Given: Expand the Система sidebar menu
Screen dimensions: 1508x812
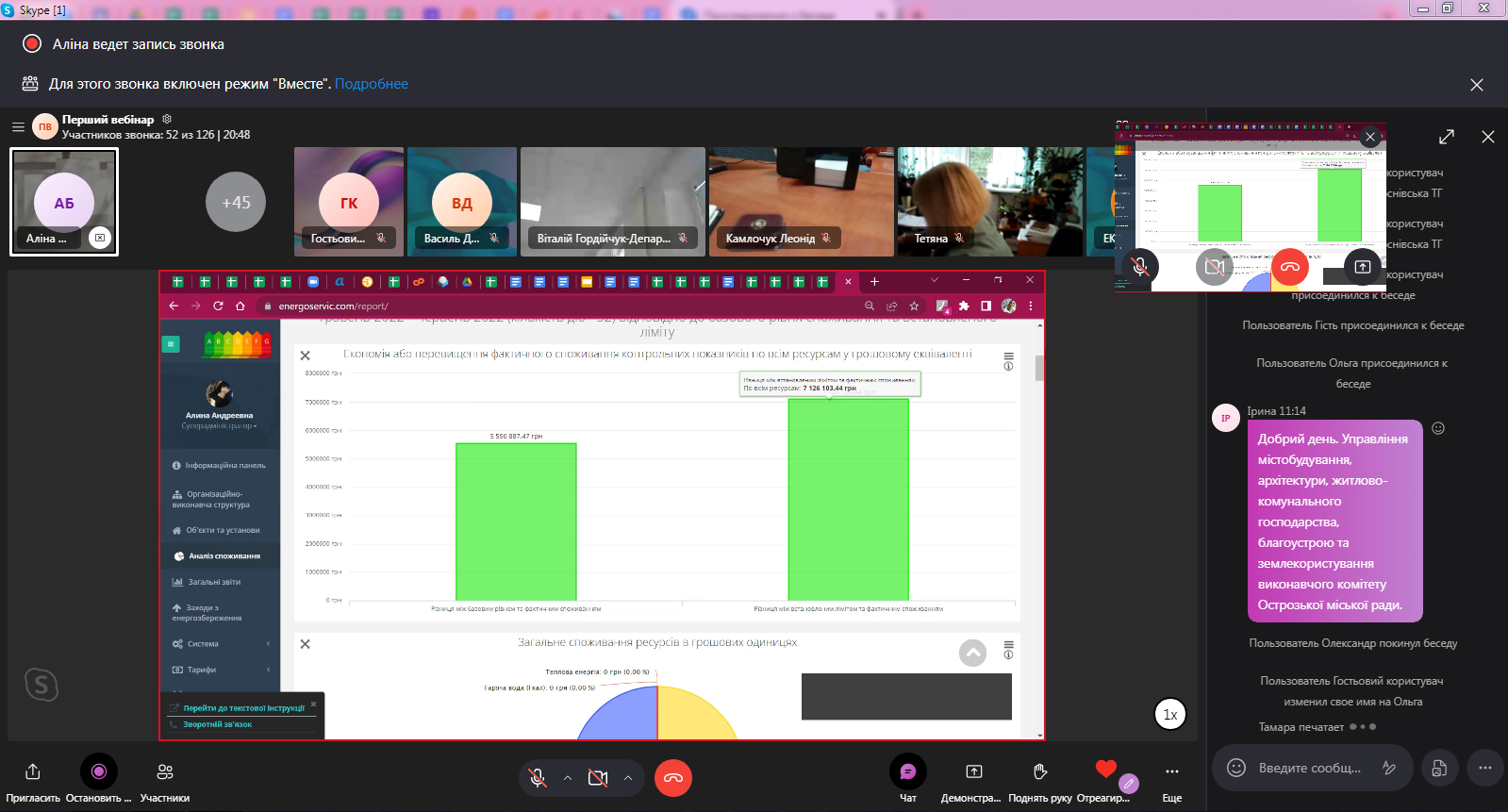Looking at the screenshot, I should 221,644.
